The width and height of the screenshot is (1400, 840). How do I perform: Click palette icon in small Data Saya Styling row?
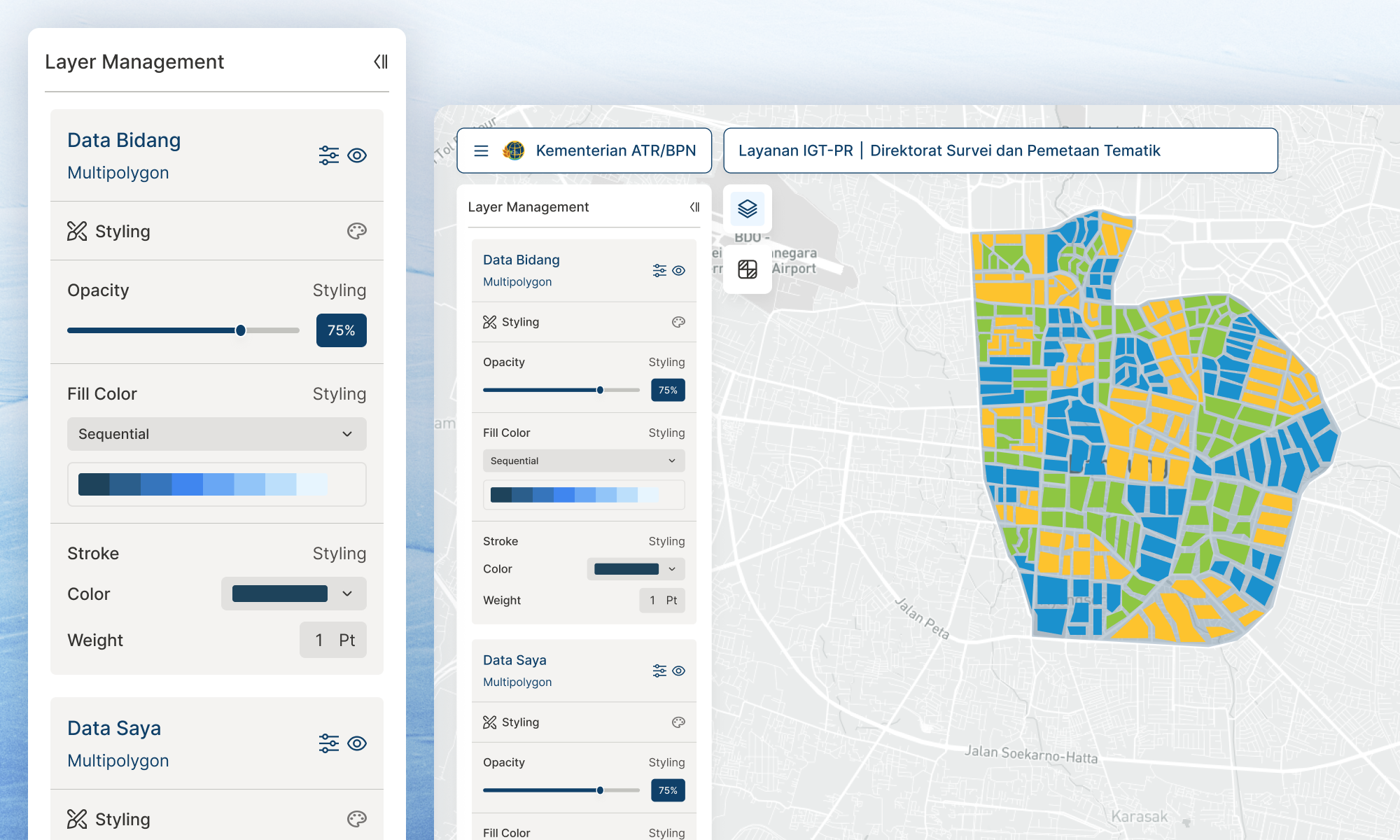tap(678, 722)
